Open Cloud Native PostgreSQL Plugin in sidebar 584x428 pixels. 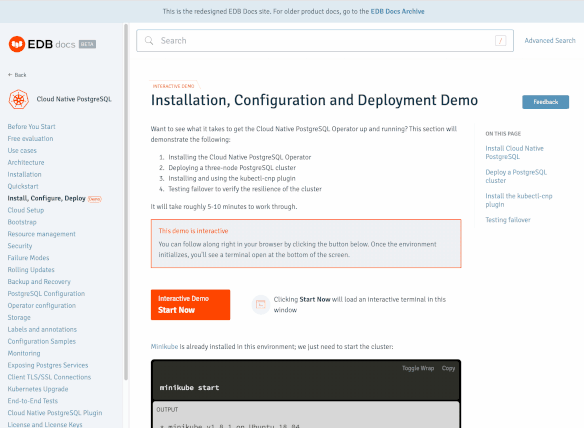point(55,413)
